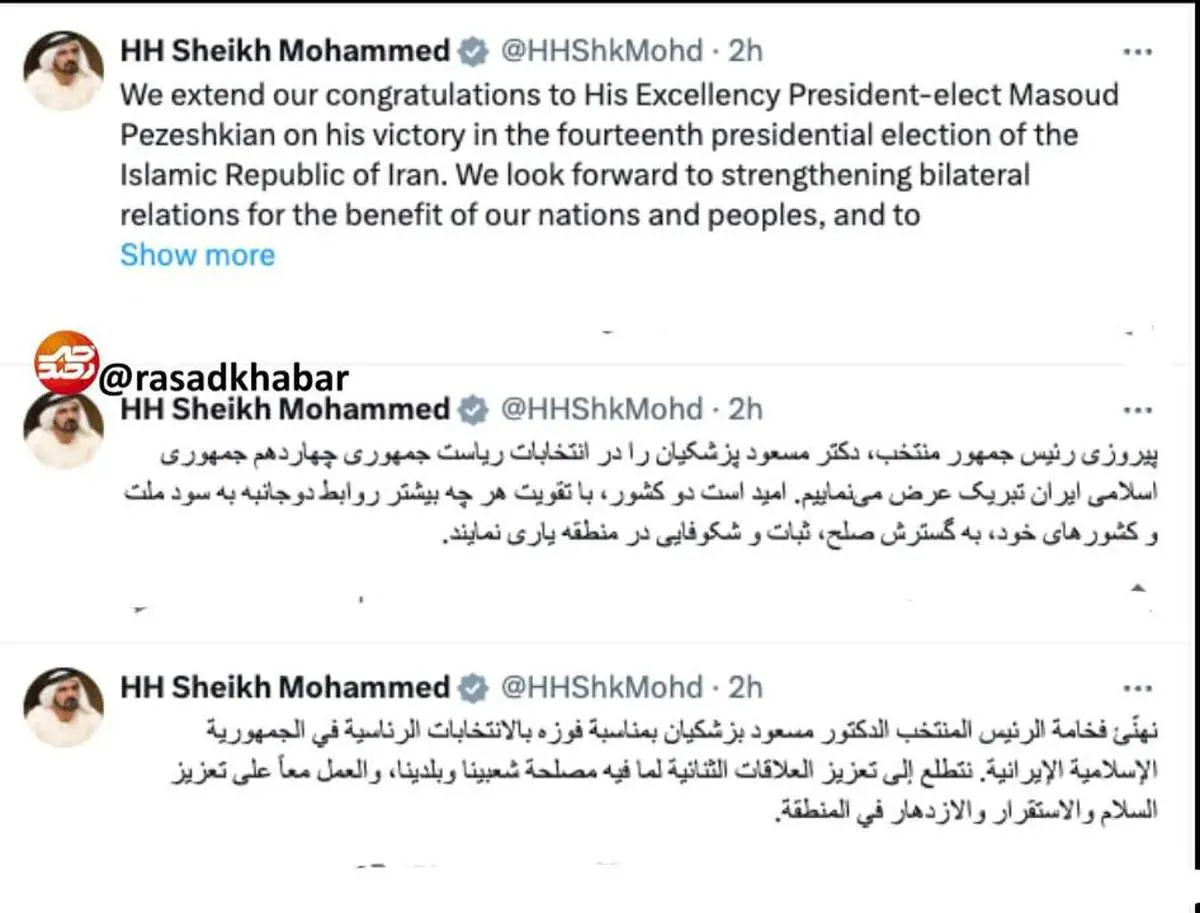The image size is (1200, 913).
Task: Click the @HHShkMohd handle on the Arabic tweet
Action: pos(600,687)
